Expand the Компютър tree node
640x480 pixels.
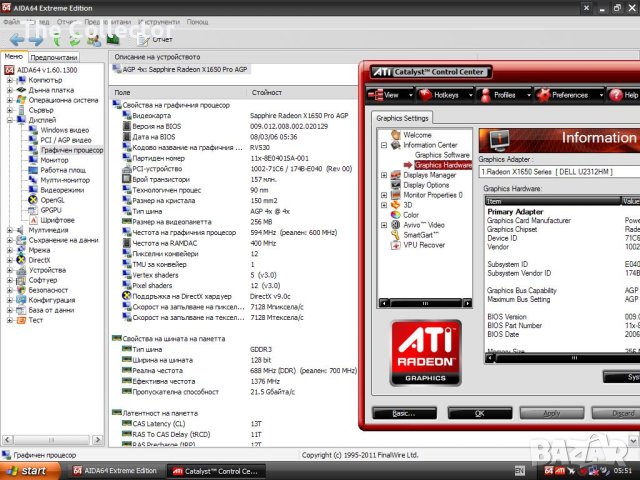pyautogui.click(x=9, y=80)
